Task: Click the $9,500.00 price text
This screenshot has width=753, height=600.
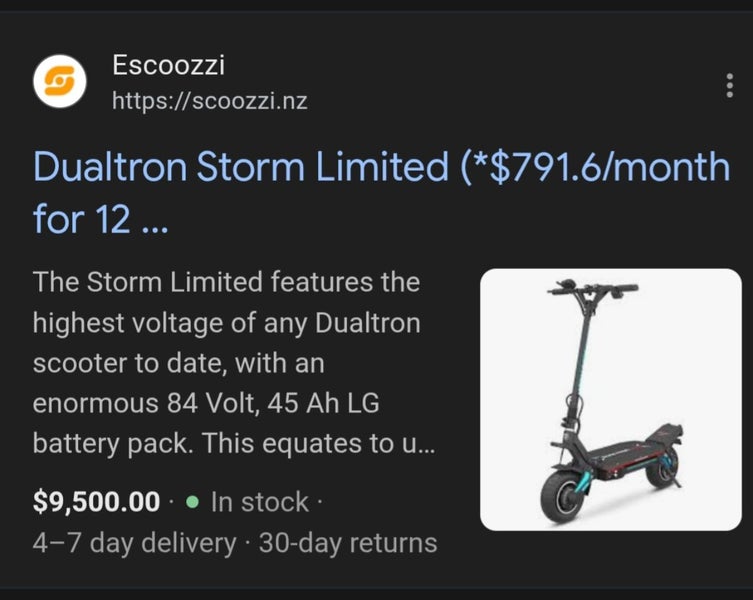Action: click(x=96, y=501)
